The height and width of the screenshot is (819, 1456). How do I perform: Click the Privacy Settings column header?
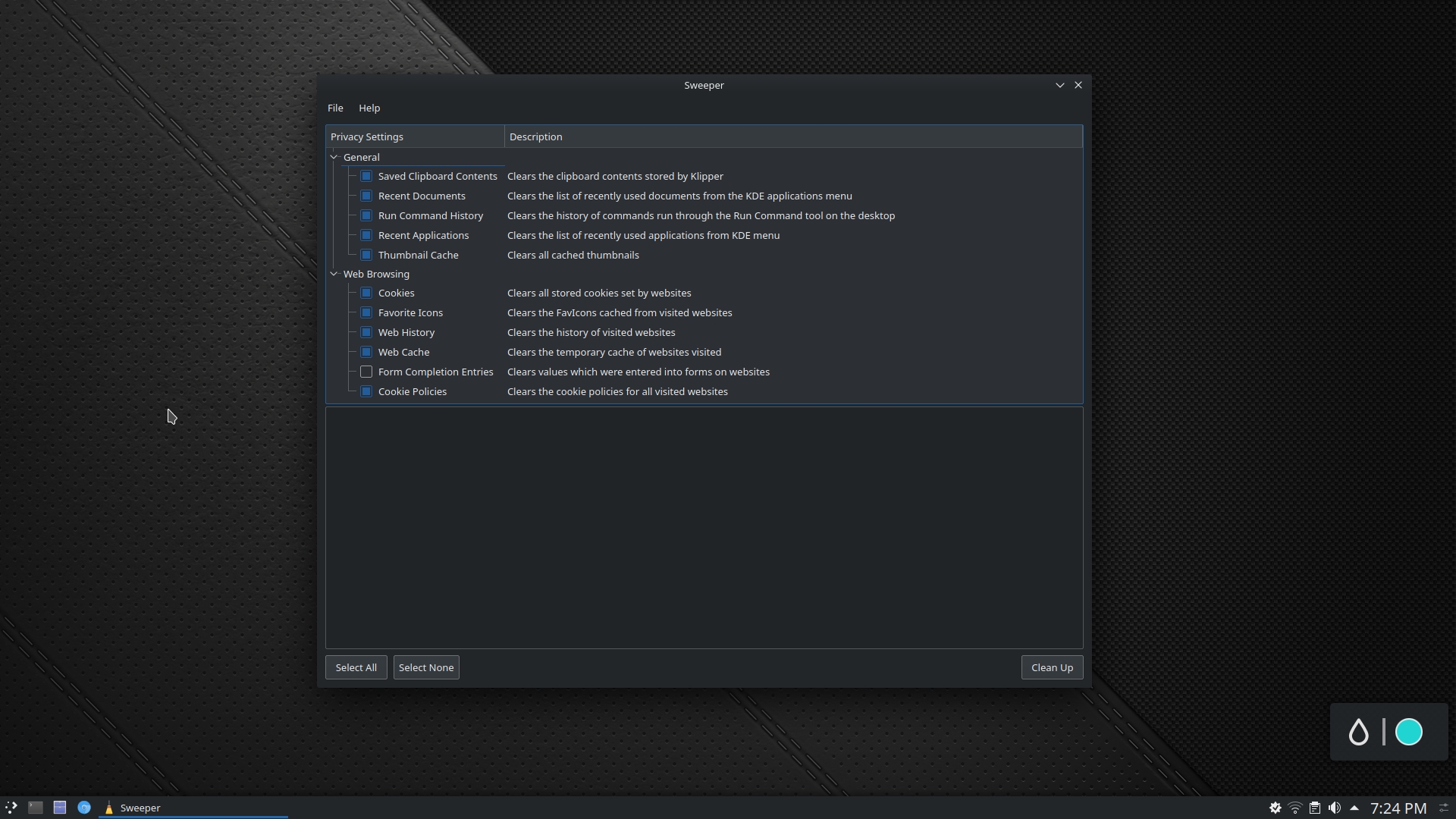[415, 136]
